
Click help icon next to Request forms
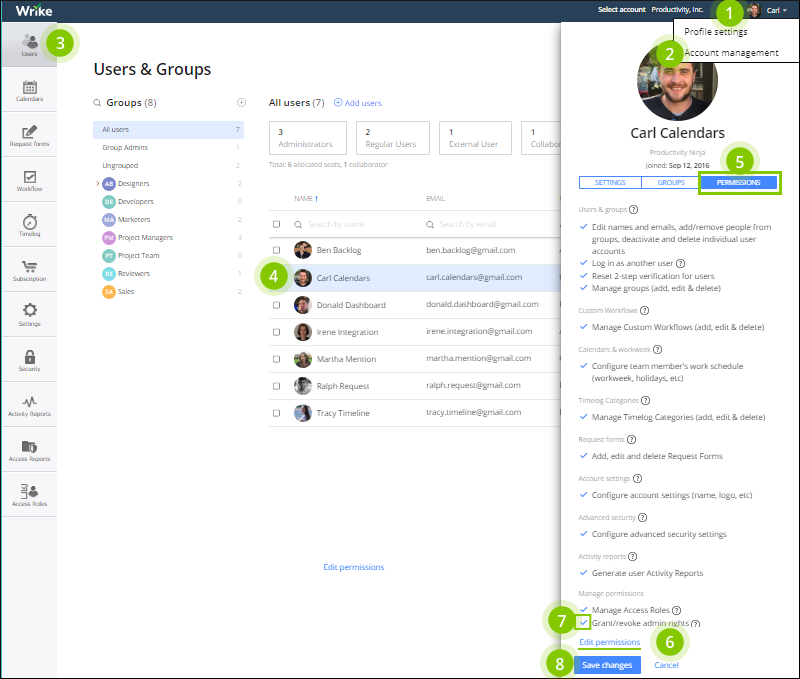point(631,439)
